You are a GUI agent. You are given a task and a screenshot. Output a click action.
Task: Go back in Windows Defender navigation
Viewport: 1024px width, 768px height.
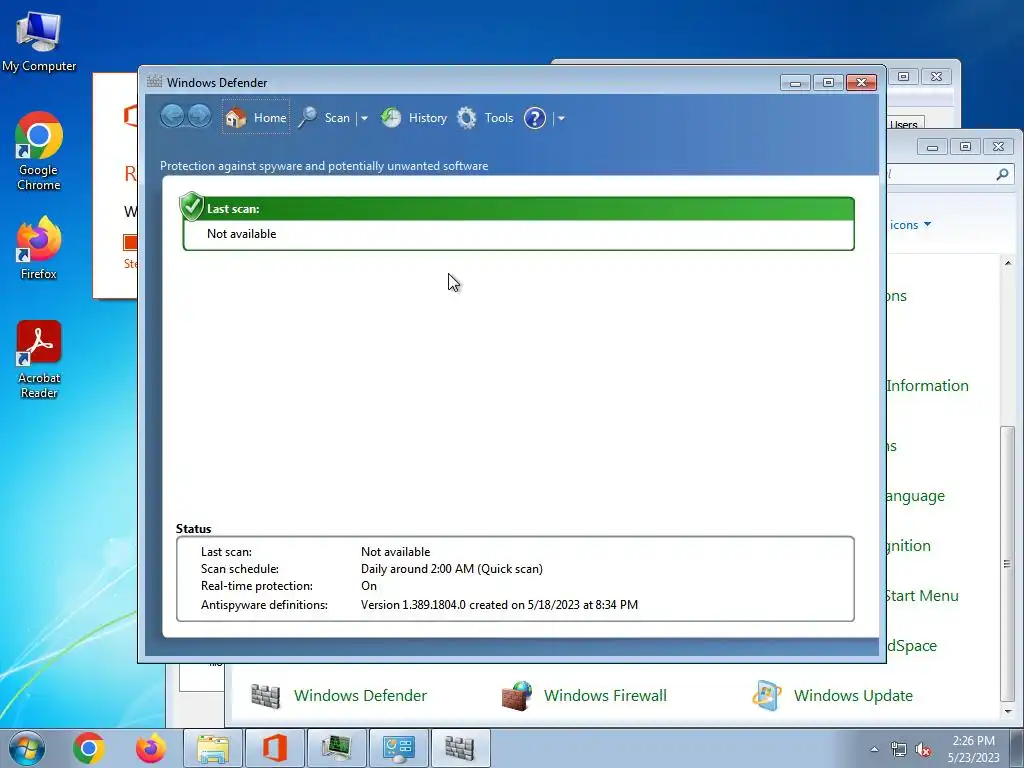(x=172, y=118)
